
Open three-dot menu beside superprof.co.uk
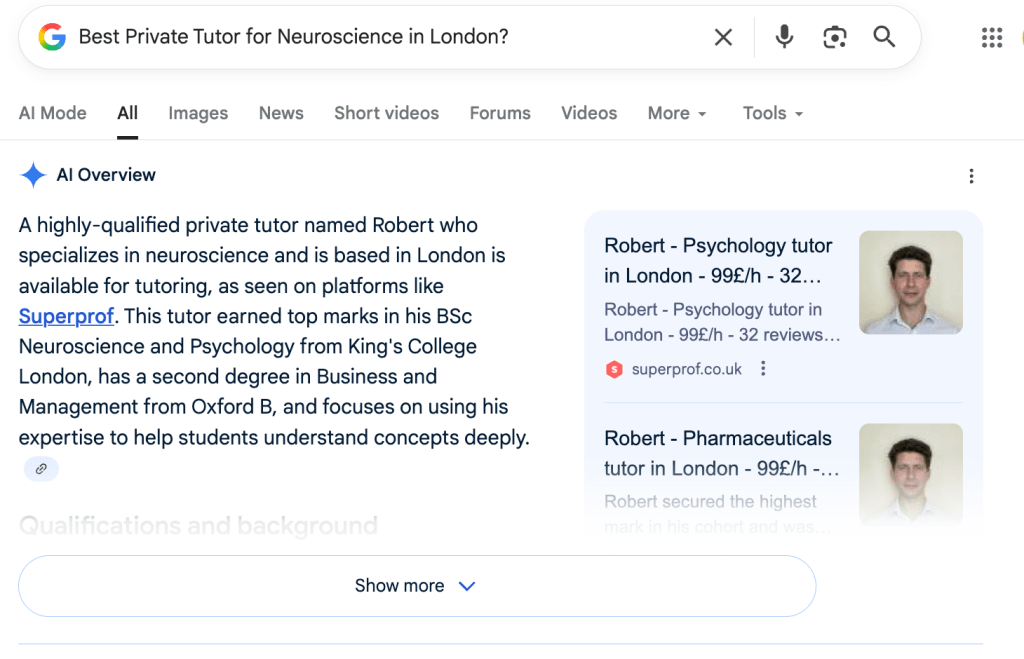(x=763, y=369)
